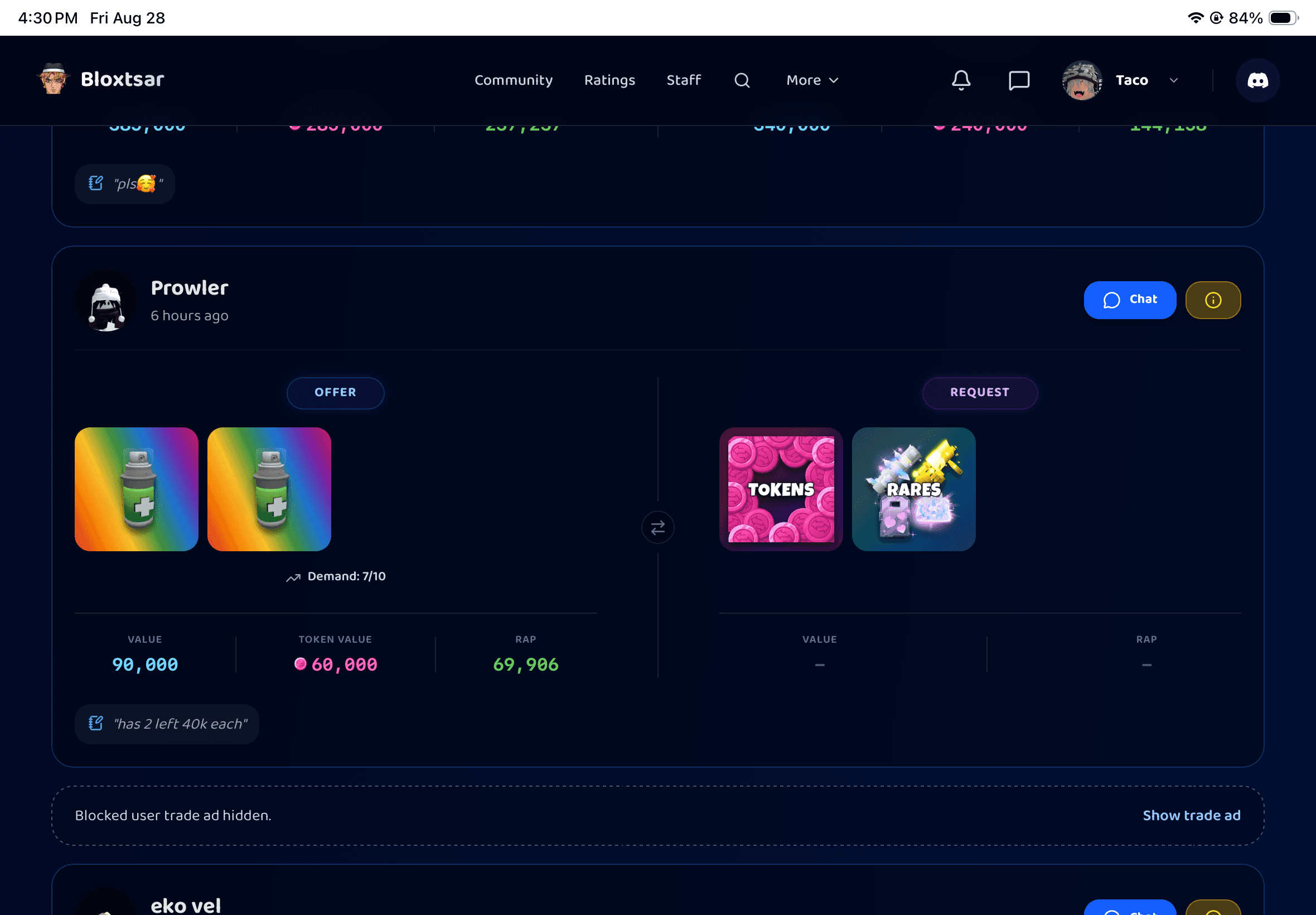
Task: Click the yellow info button on Prowler's ad
Action: click(1213, 300)
